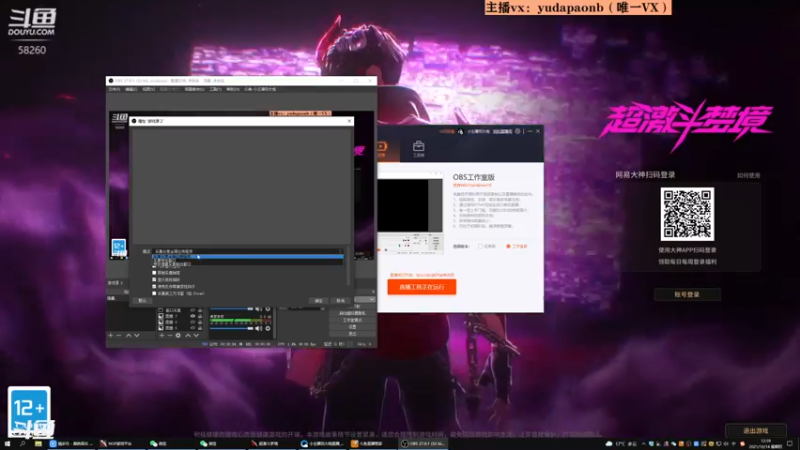
Task: Add a scene with plus icon
Action: [111, 335]
